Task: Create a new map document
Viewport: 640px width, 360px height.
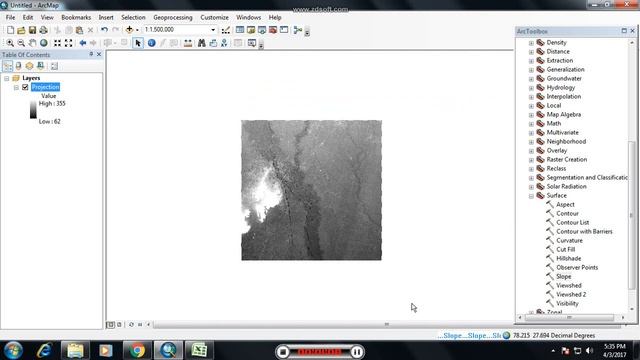Action: click(11, 30)
